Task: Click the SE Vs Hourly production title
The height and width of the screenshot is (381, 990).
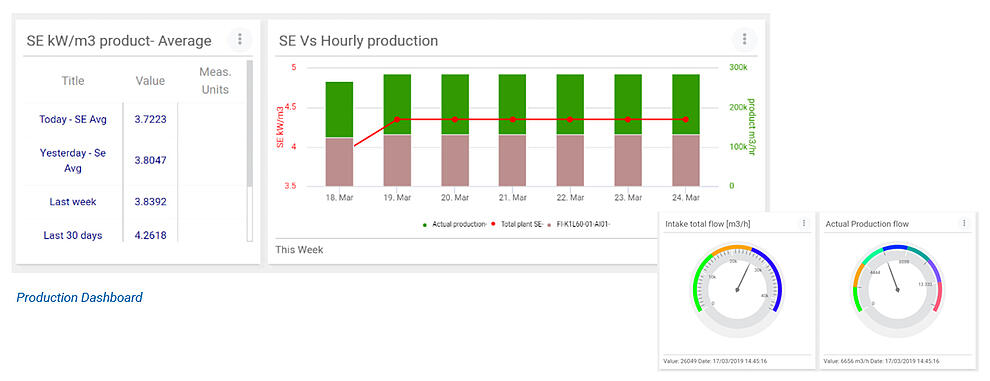Action: pos(359,41)
